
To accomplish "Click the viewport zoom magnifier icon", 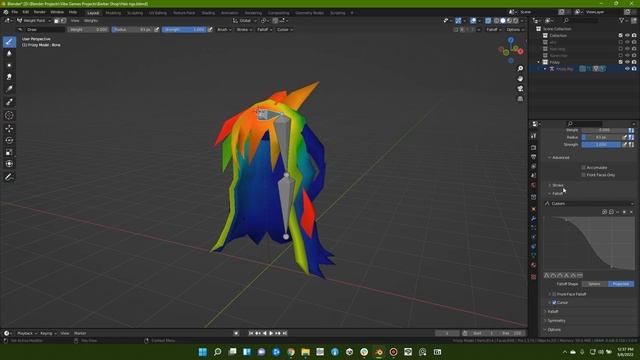I will (520, 69).
